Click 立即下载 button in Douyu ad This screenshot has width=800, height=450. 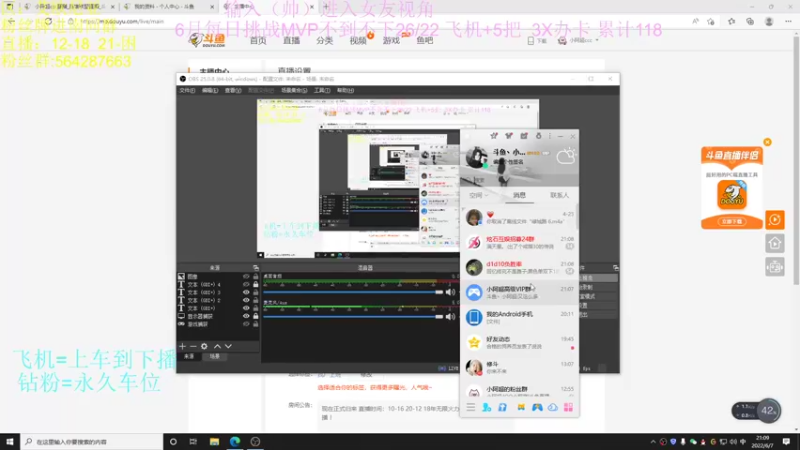click(732, 221)
